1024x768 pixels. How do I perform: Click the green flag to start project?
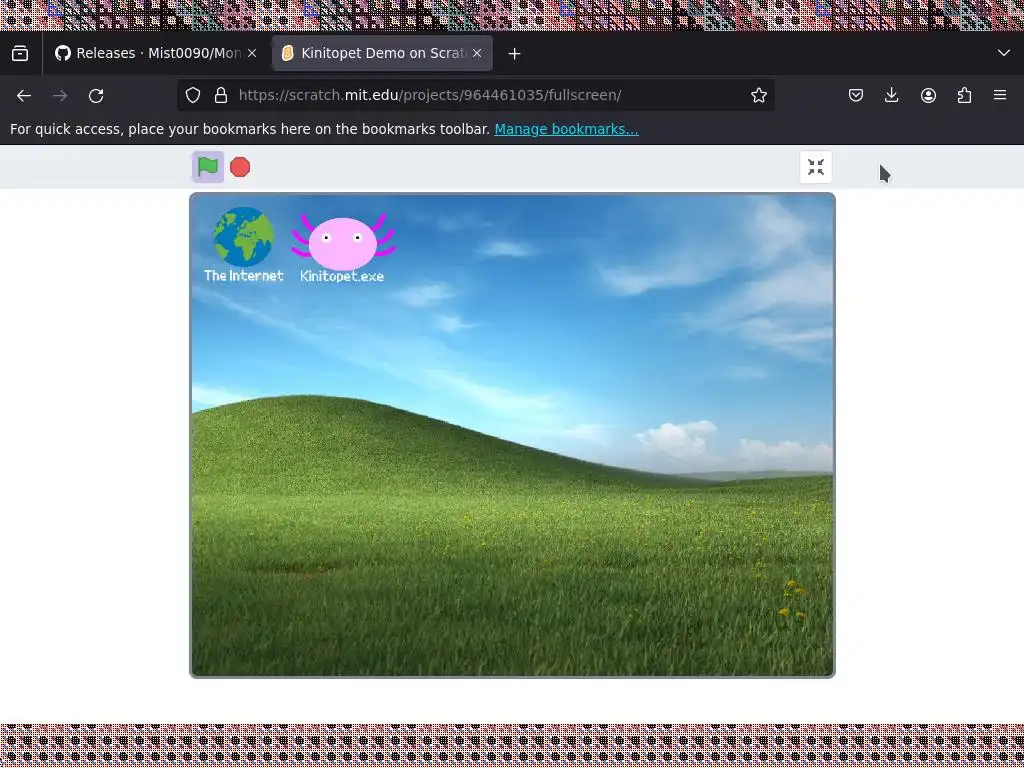point(208,167)
